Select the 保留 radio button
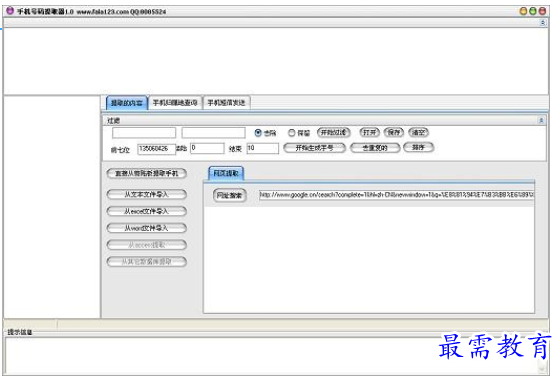The height and width of the screenshot is (378, 560). [291, 133]
